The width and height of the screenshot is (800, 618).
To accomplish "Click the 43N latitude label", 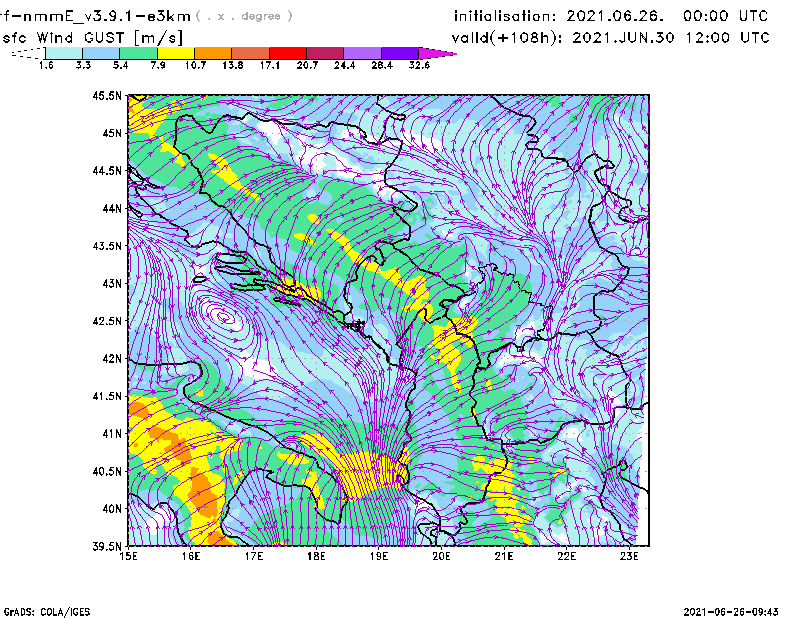I will pos(112,283).
